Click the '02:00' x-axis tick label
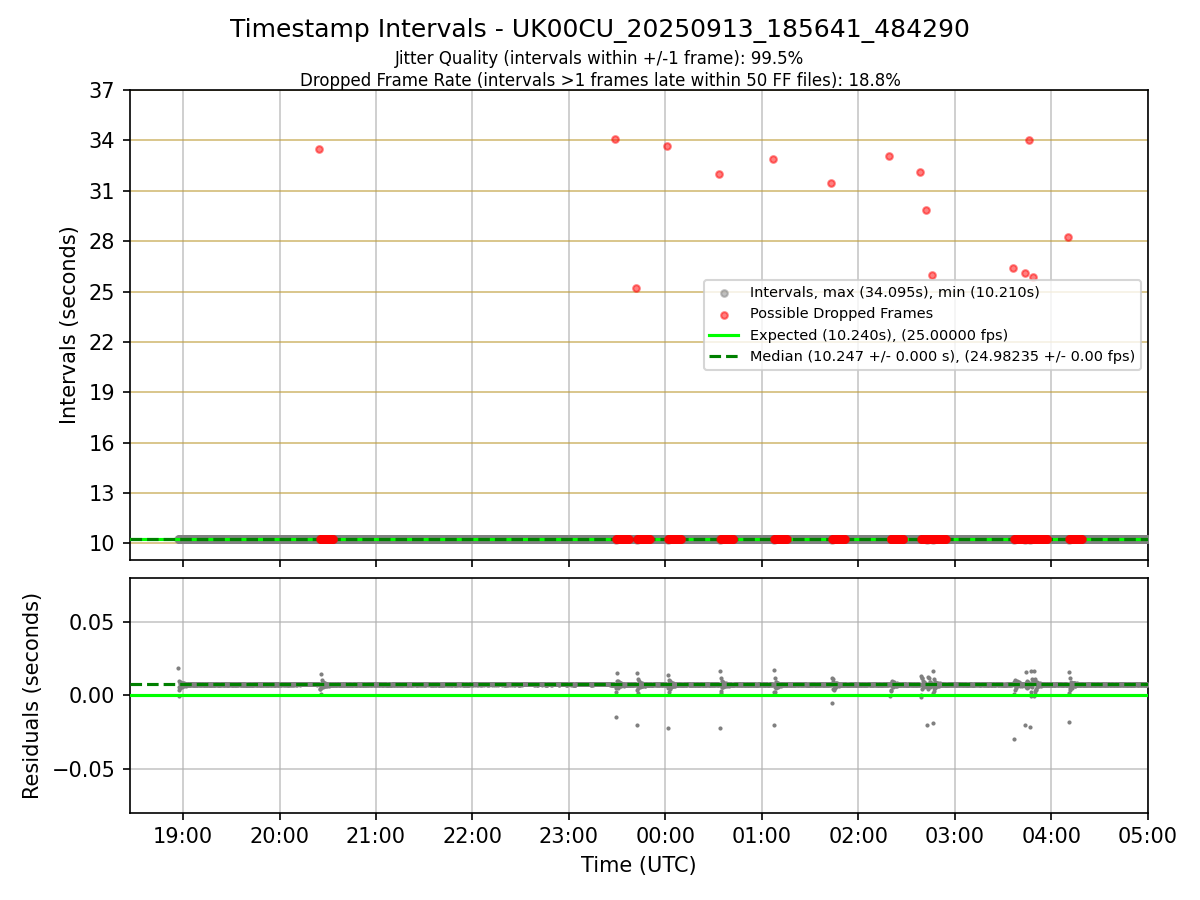This screenshot has width=1200, height=900. pyautogui.click(x=858, y=835)
